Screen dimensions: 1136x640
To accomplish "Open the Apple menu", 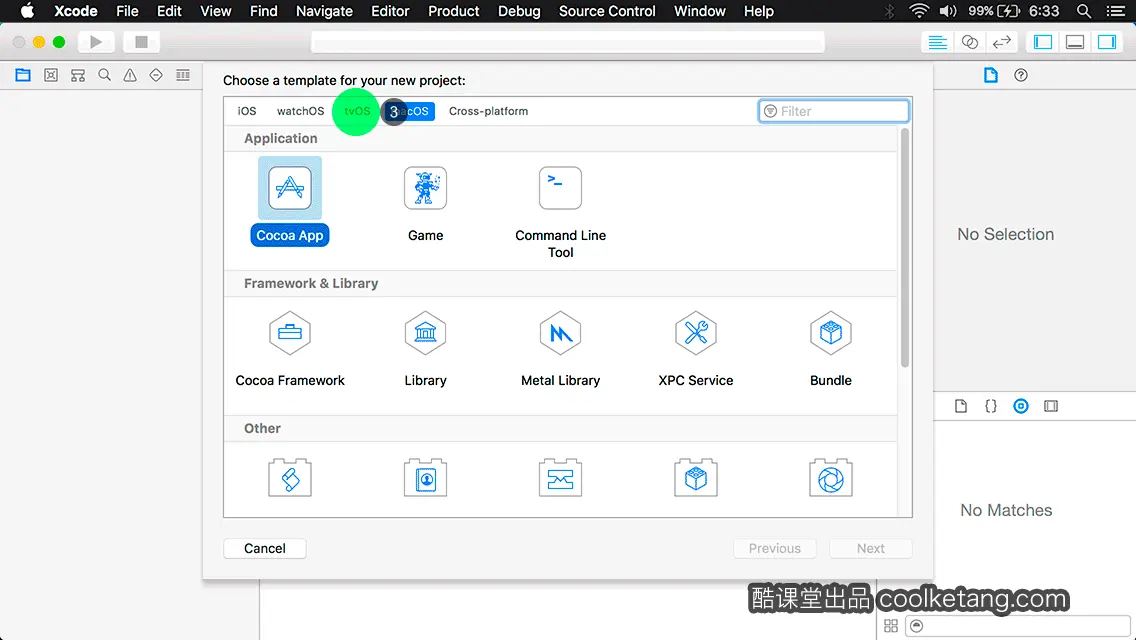I will pos(27,11).
